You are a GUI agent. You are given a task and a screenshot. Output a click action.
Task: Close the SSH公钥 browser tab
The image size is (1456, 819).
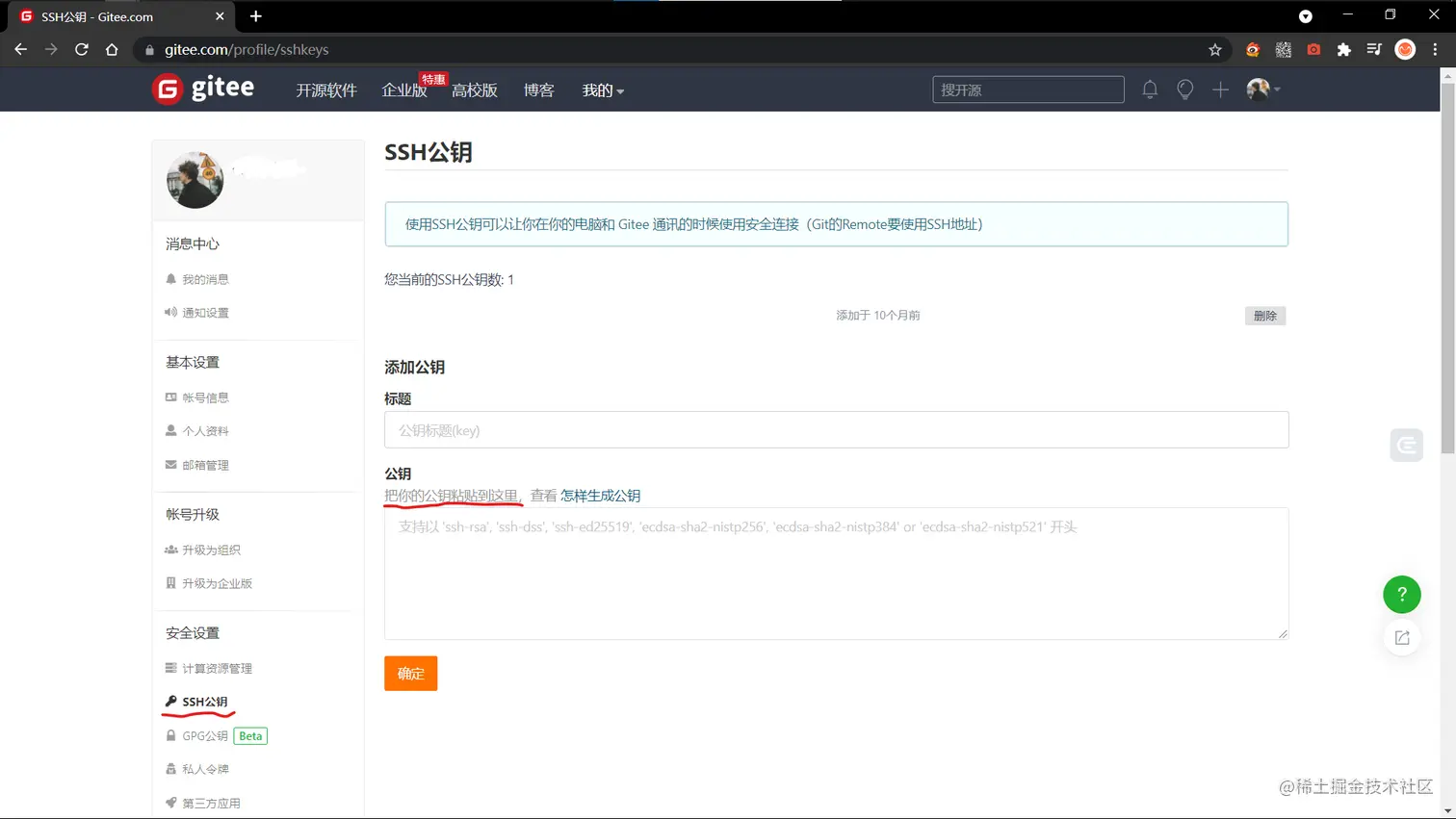click(220, 16)
